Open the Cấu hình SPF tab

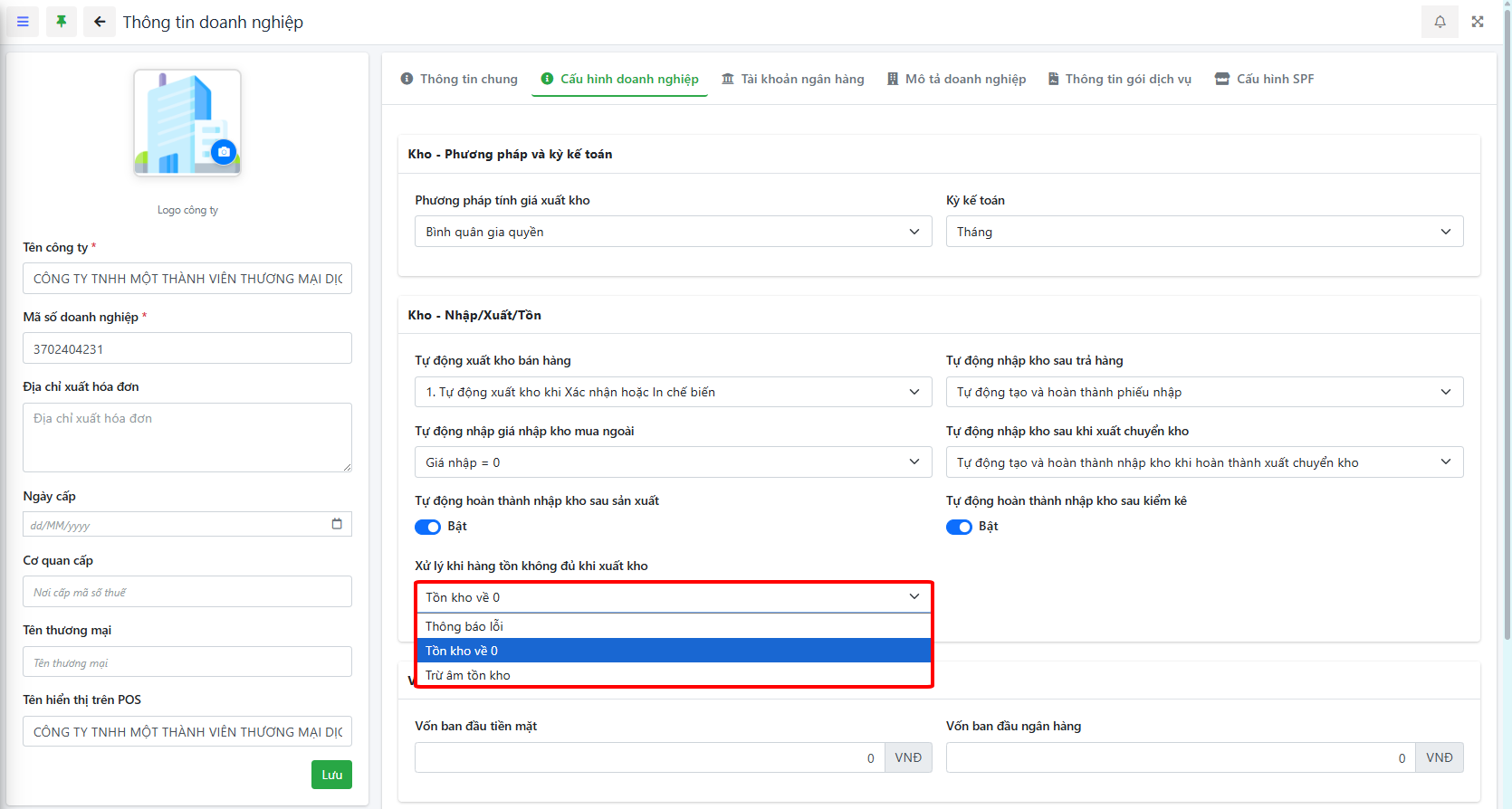pyautogui.click(x=1264, y=79)
